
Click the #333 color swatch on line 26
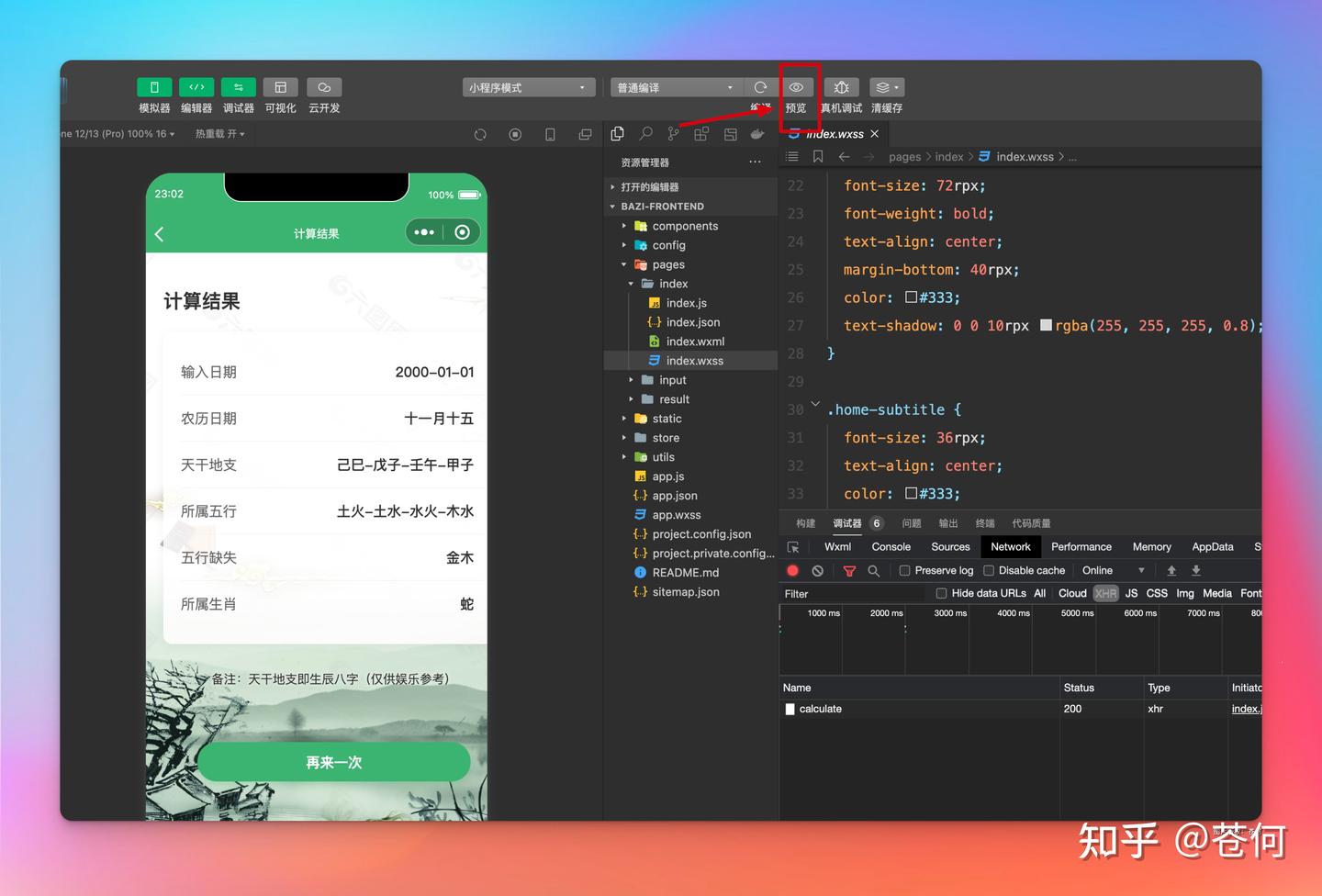pos(911,297)
